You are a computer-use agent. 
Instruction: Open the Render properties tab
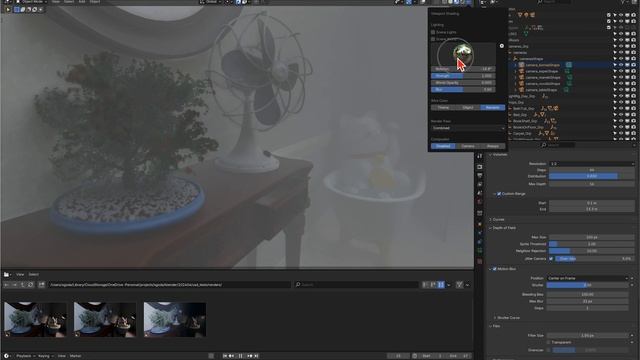[480, 167]
